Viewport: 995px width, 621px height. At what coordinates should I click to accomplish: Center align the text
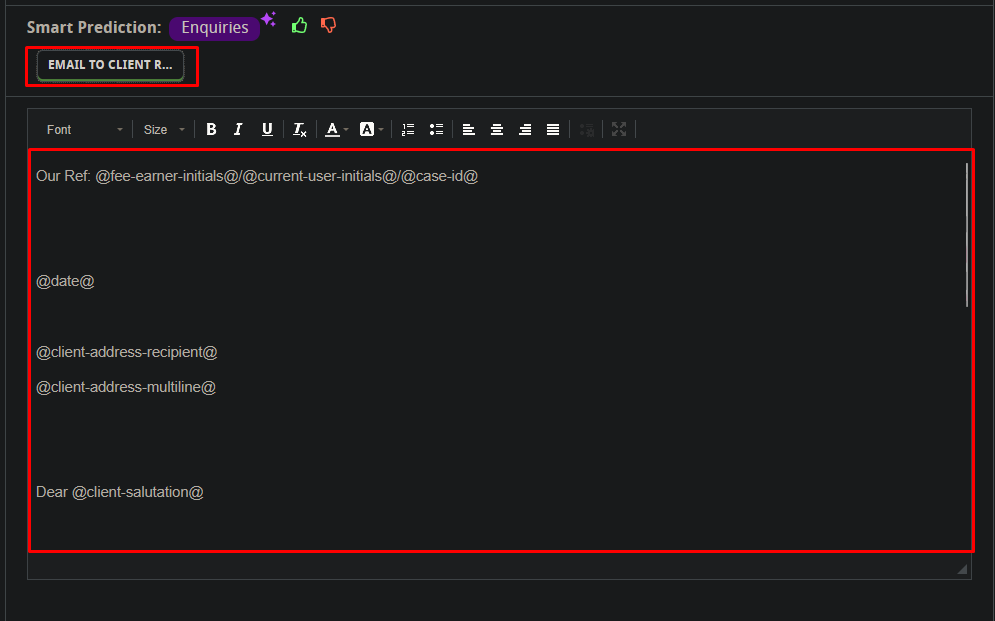pos(496,129)
